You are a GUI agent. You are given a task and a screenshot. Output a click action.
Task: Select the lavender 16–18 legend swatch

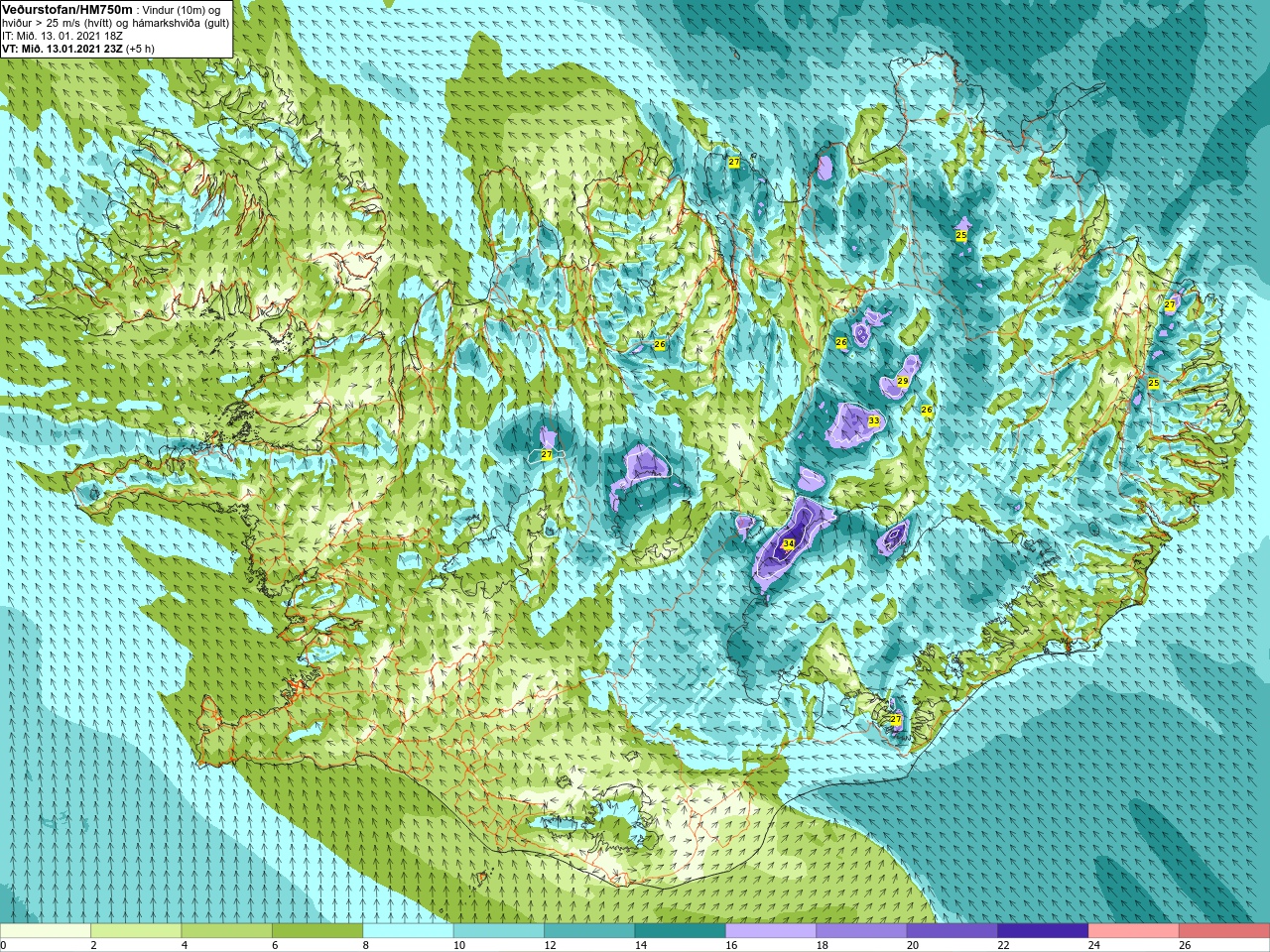tap(771, 931)
